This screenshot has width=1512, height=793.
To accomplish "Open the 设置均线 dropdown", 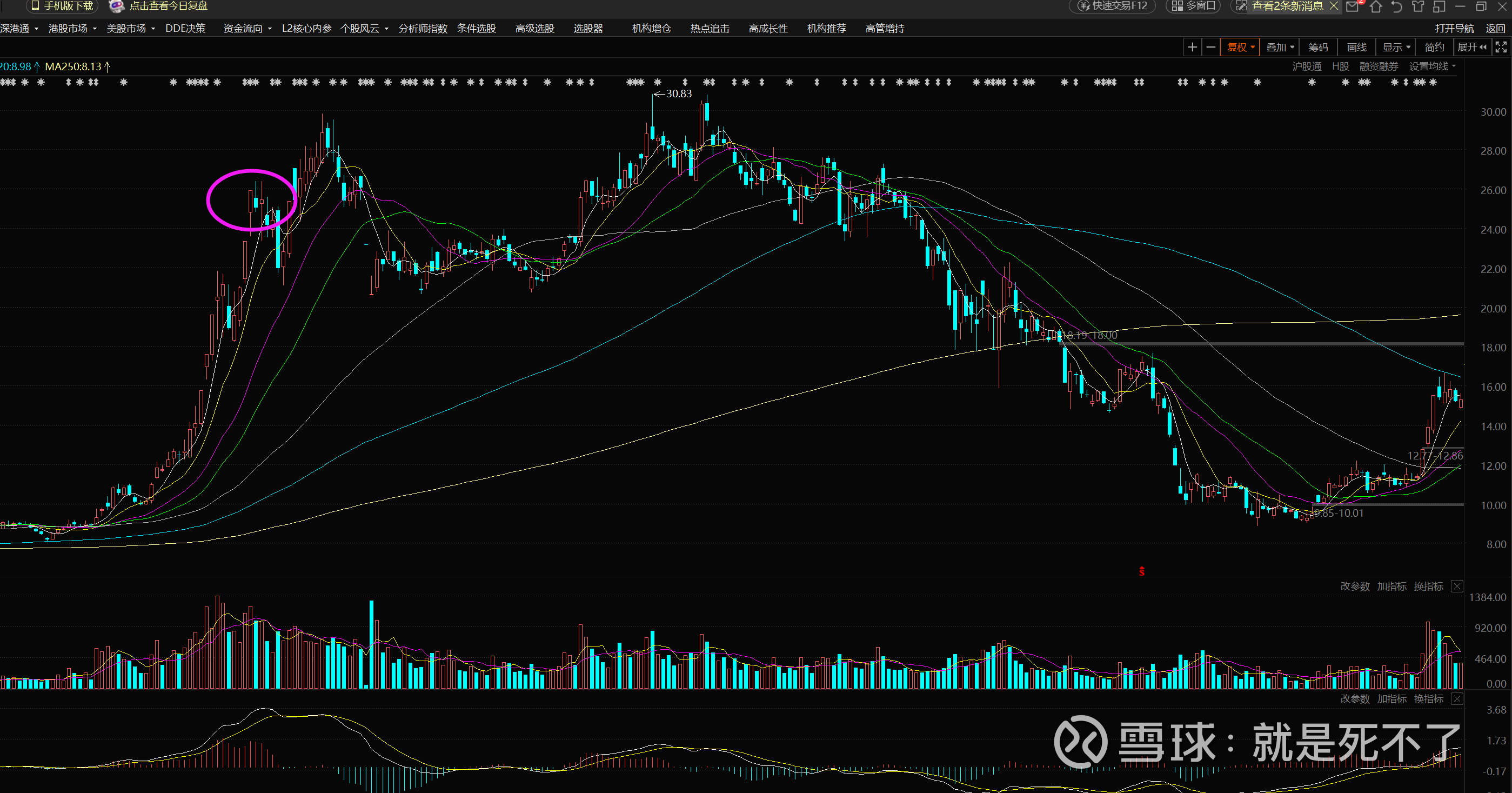I will point(1432,66).
